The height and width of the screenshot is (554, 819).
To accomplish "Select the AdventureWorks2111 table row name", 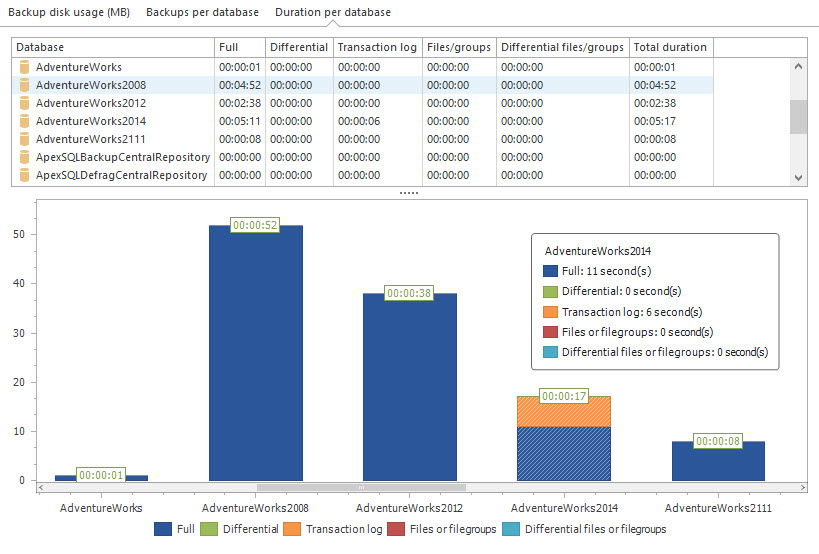I will point(90,139).
